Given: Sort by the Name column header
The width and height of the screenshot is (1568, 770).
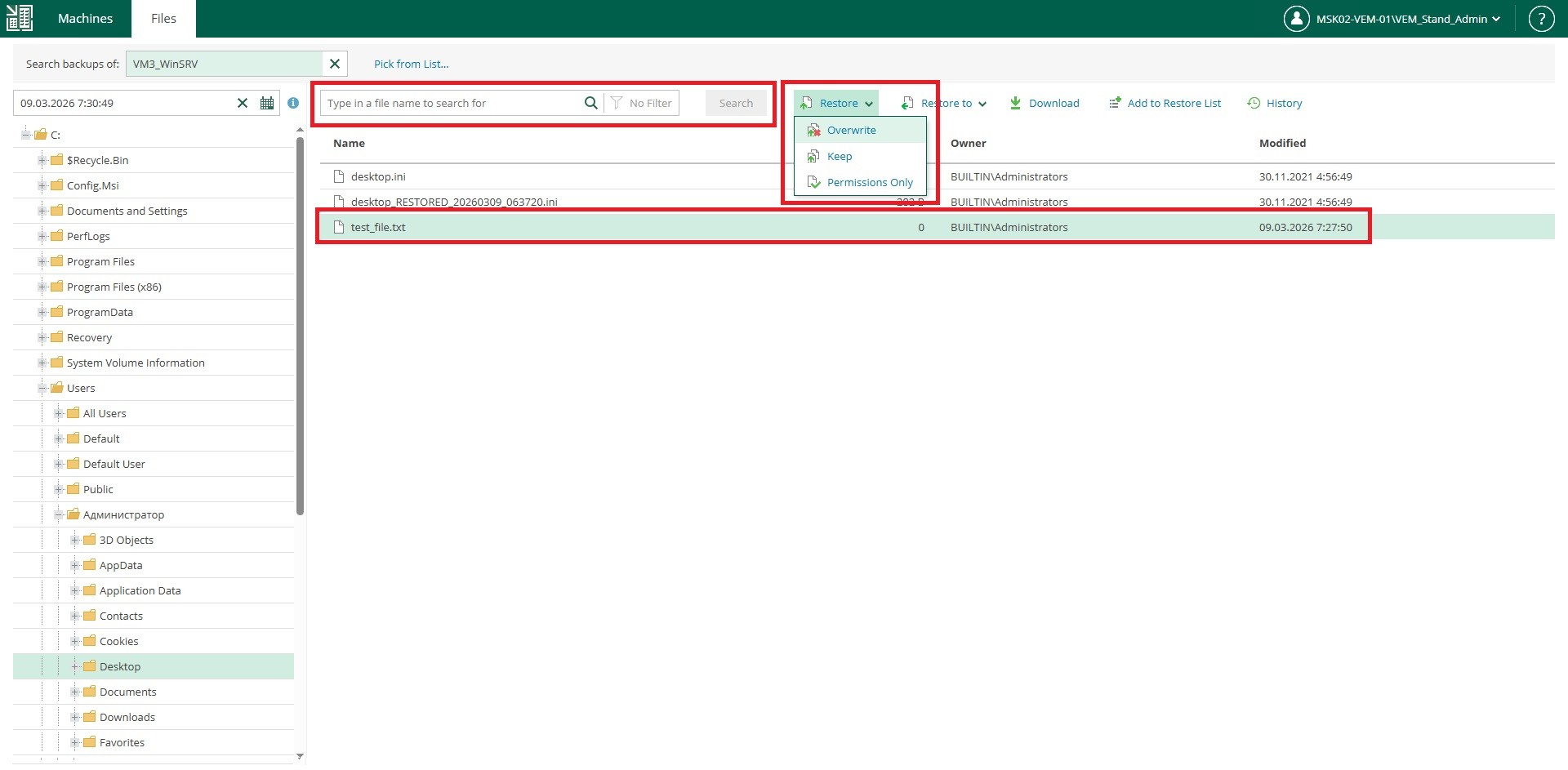Looking at the screenshot, I should [x=349, y=143].
